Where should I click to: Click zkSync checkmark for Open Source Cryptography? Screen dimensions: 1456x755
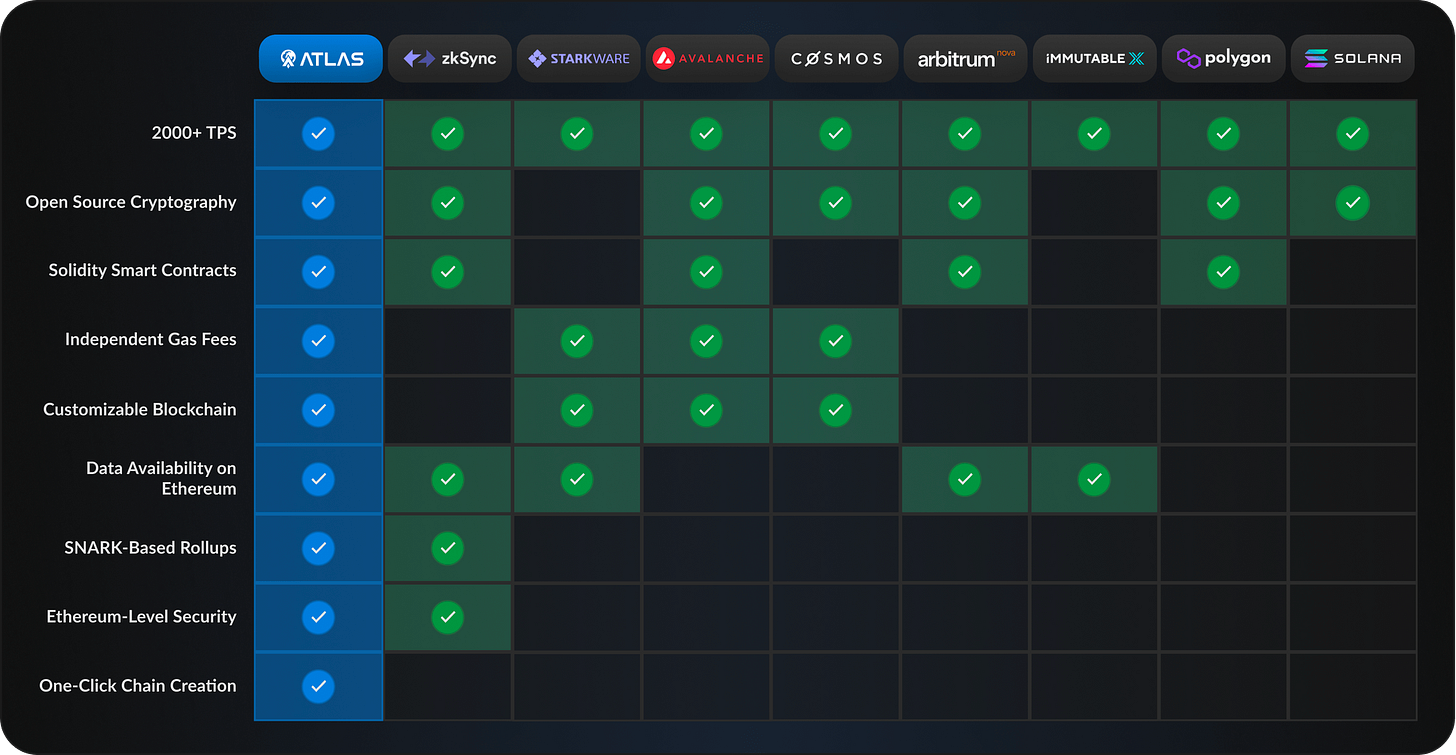[447, 202]
